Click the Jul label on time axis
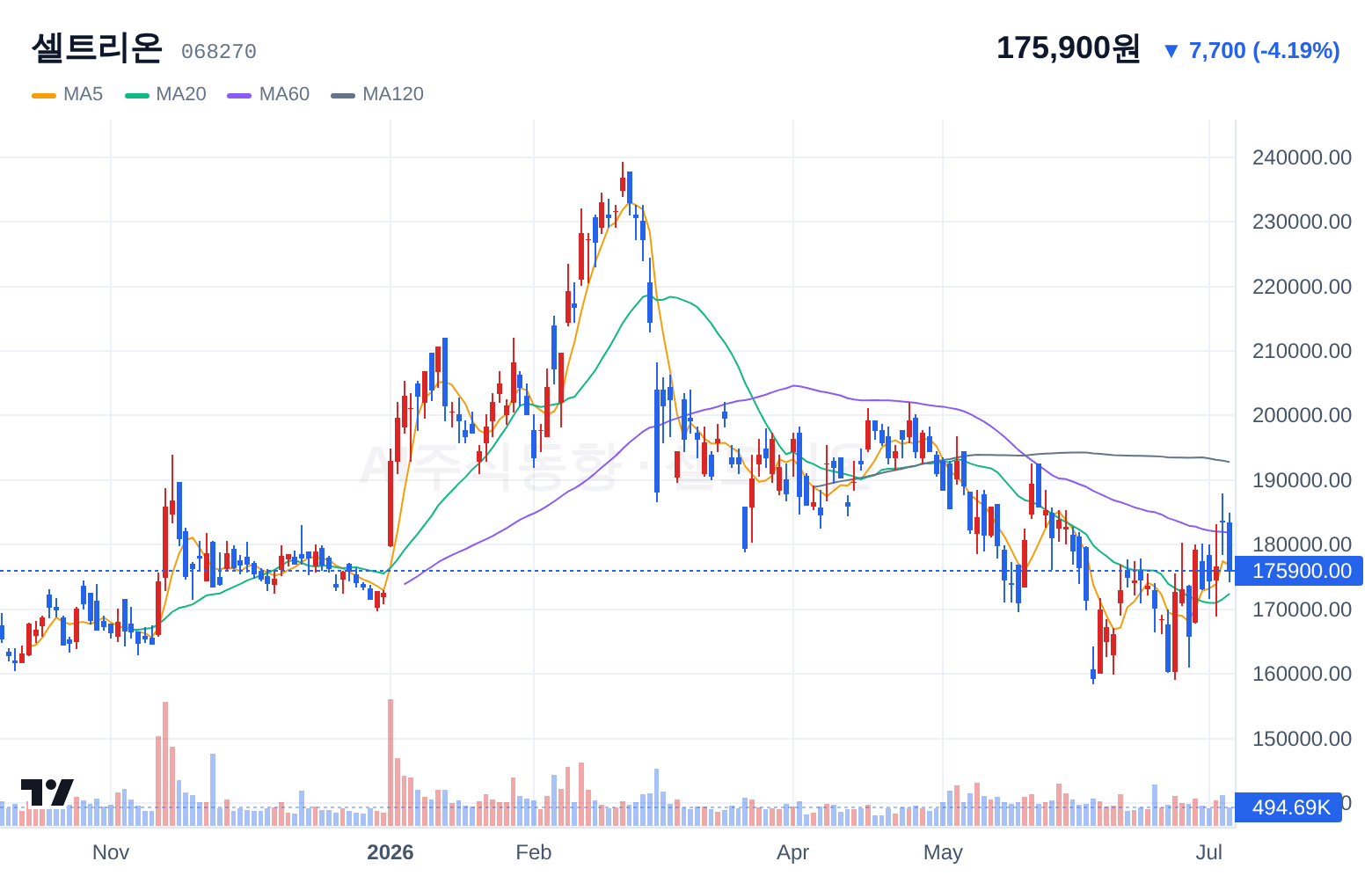Image resolution: width=1372 pixels, height=876 pixels. pos(1208,852)
